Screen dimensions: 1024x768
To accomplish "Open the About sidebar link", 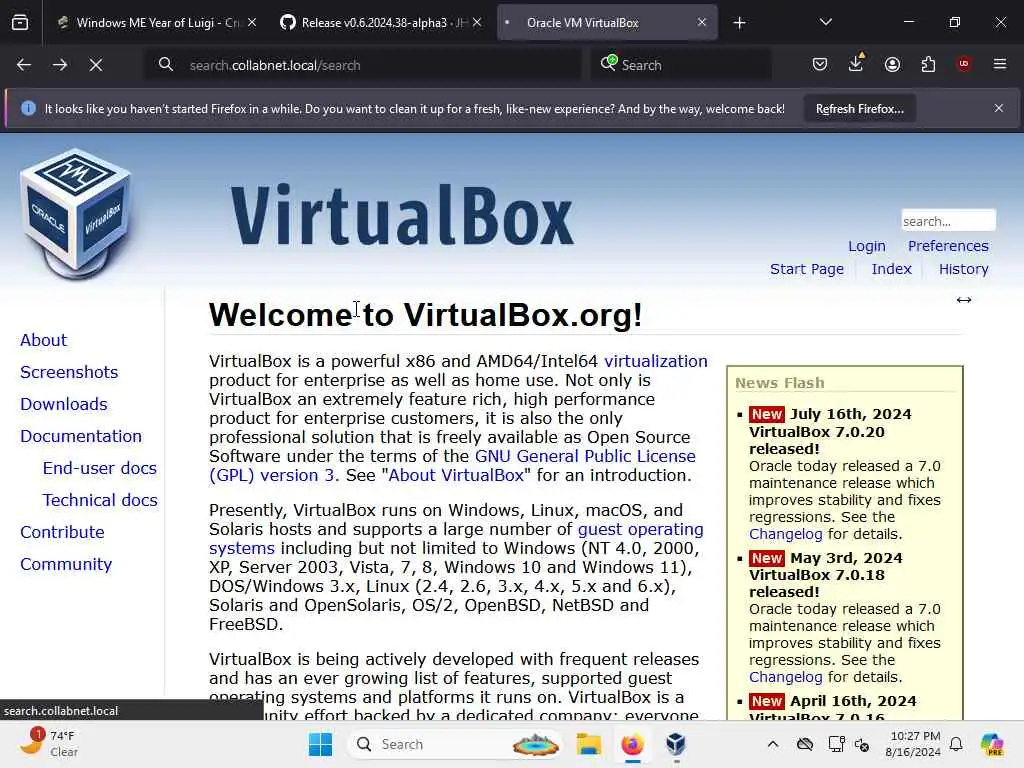I will coord(43,340).
